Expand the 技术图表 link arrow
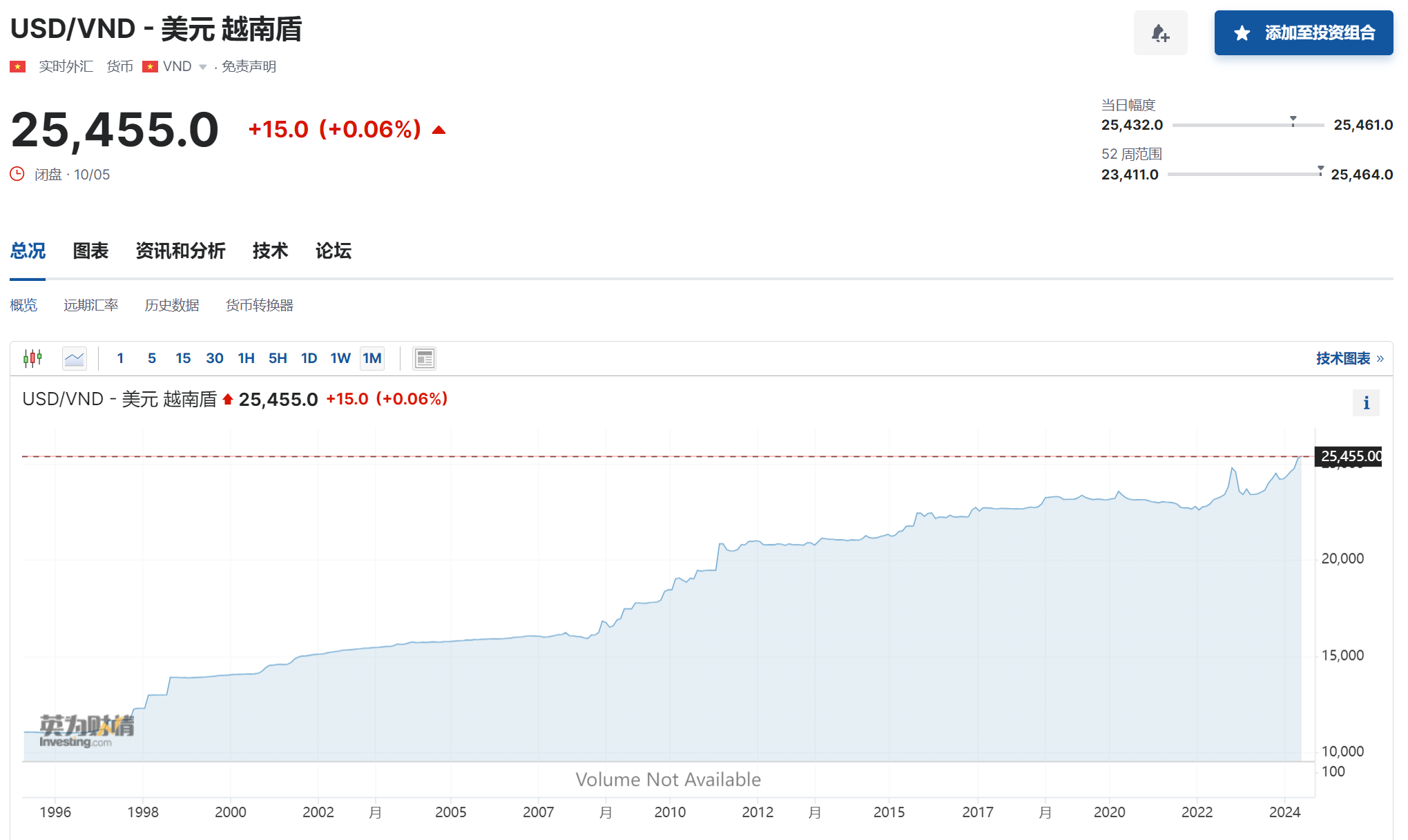 1380,358
